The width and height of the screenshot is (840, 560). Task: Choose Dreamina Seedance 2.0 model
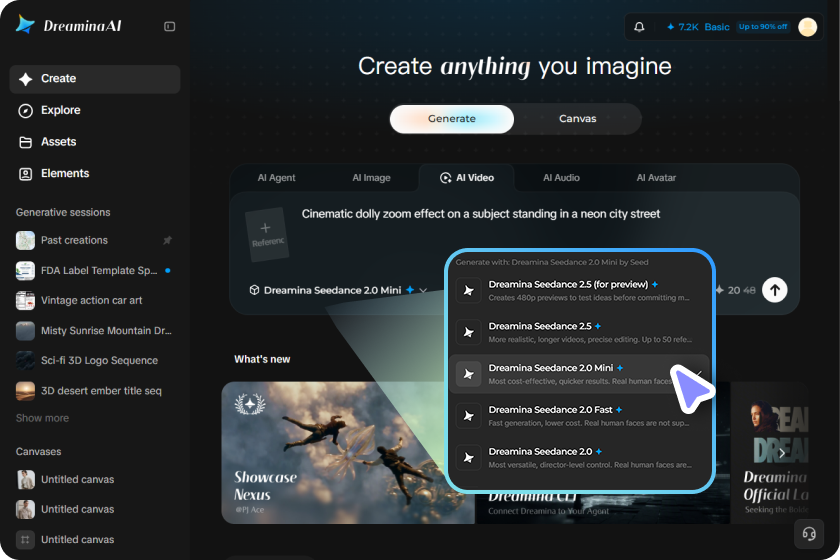[x=579, y=458]
